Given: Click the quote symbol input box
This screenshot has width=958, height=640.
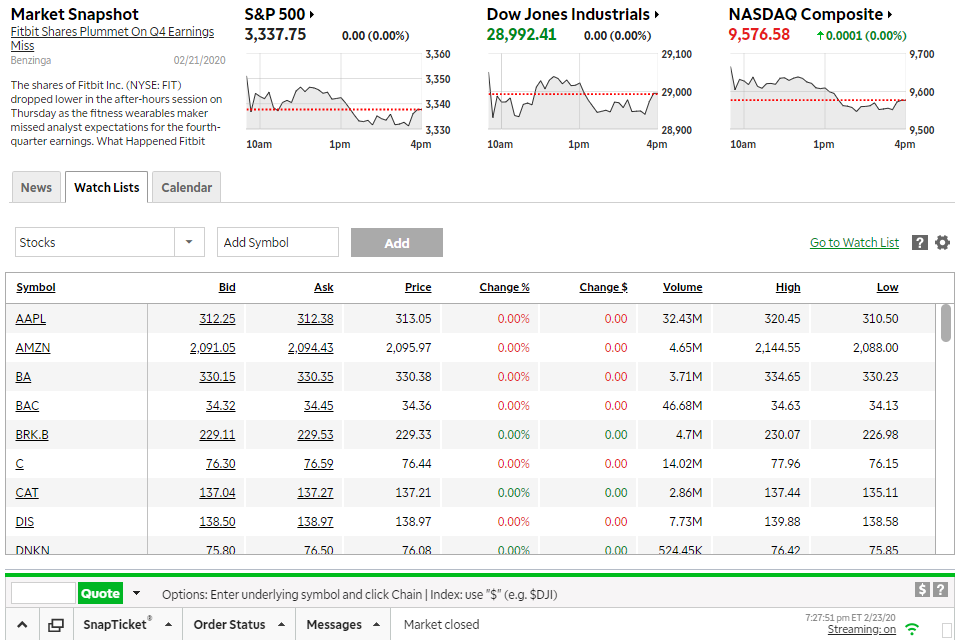Looking at the screenshot, I should pos(43,593).
